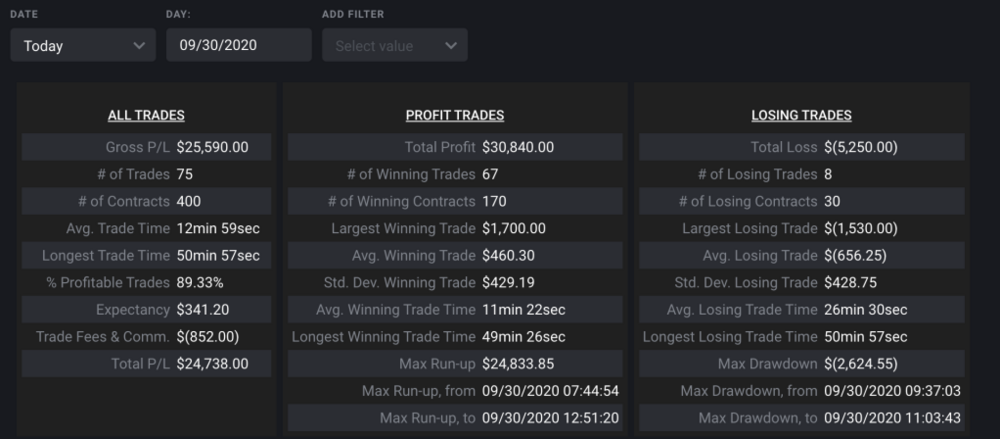Click the ALL TRADES header

coord(146,116)
